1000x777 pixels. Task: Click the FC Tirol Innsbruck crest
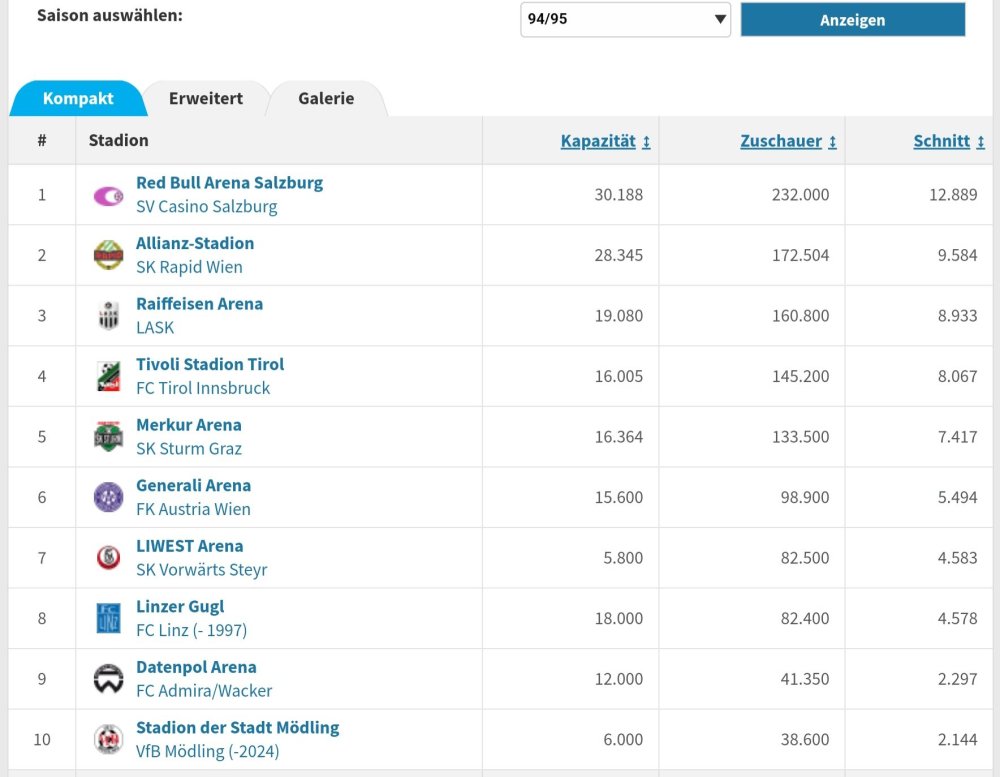click(108, 377)
